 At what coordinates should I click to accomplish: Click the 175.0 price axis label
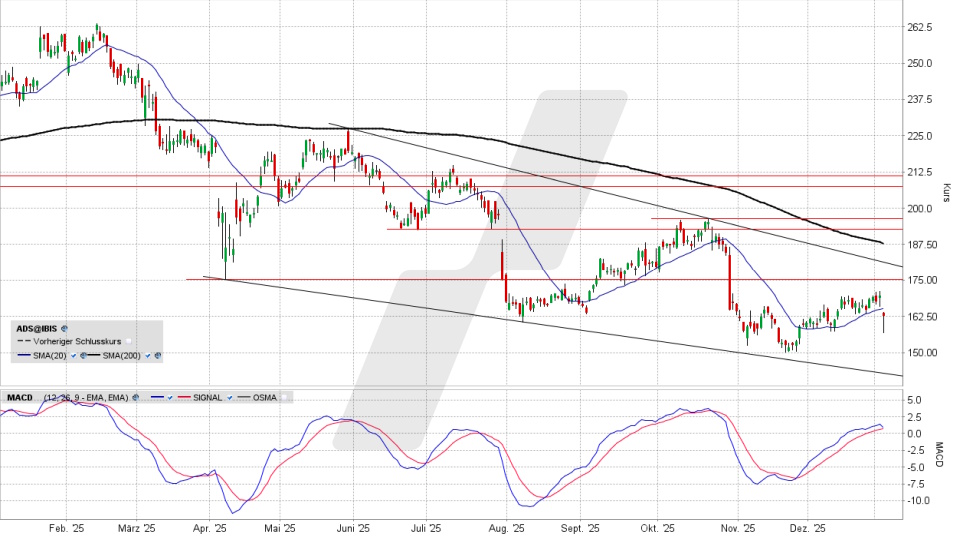point(920,280)
